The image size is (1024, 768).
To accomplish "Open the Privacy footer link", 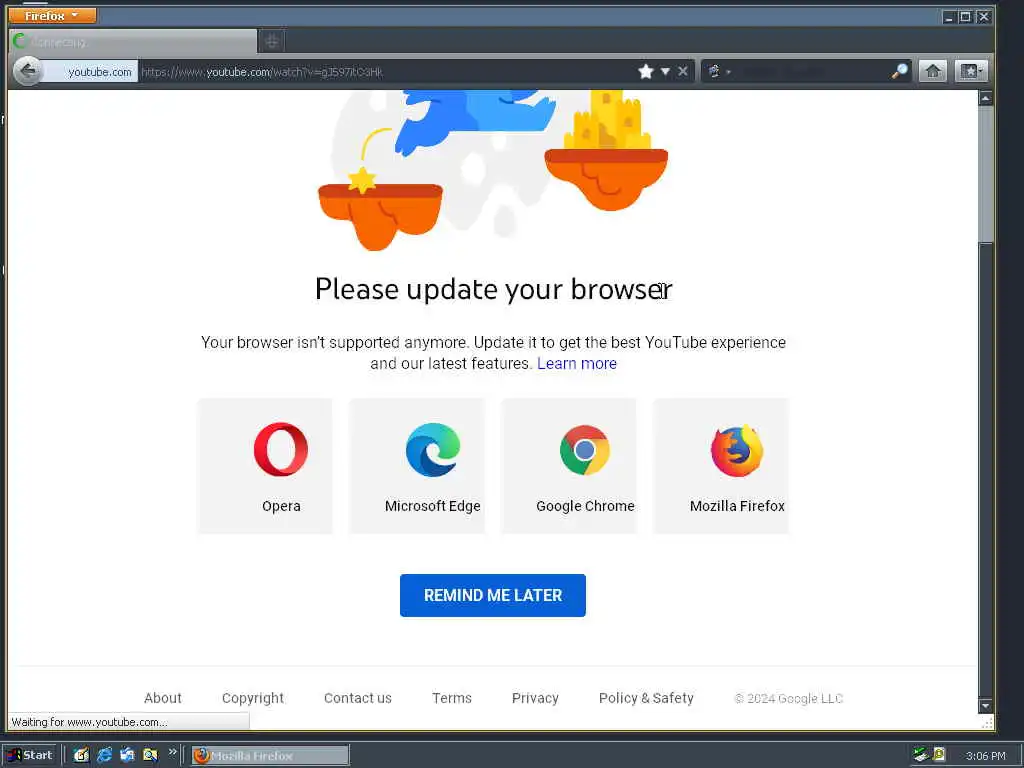I will tap(535, 698).
